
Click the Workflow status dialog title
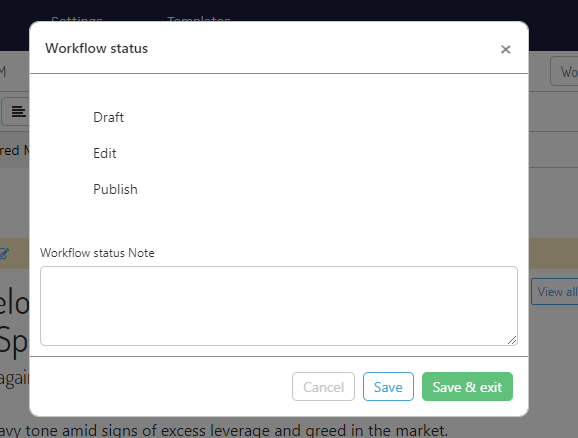pos(97,48)
